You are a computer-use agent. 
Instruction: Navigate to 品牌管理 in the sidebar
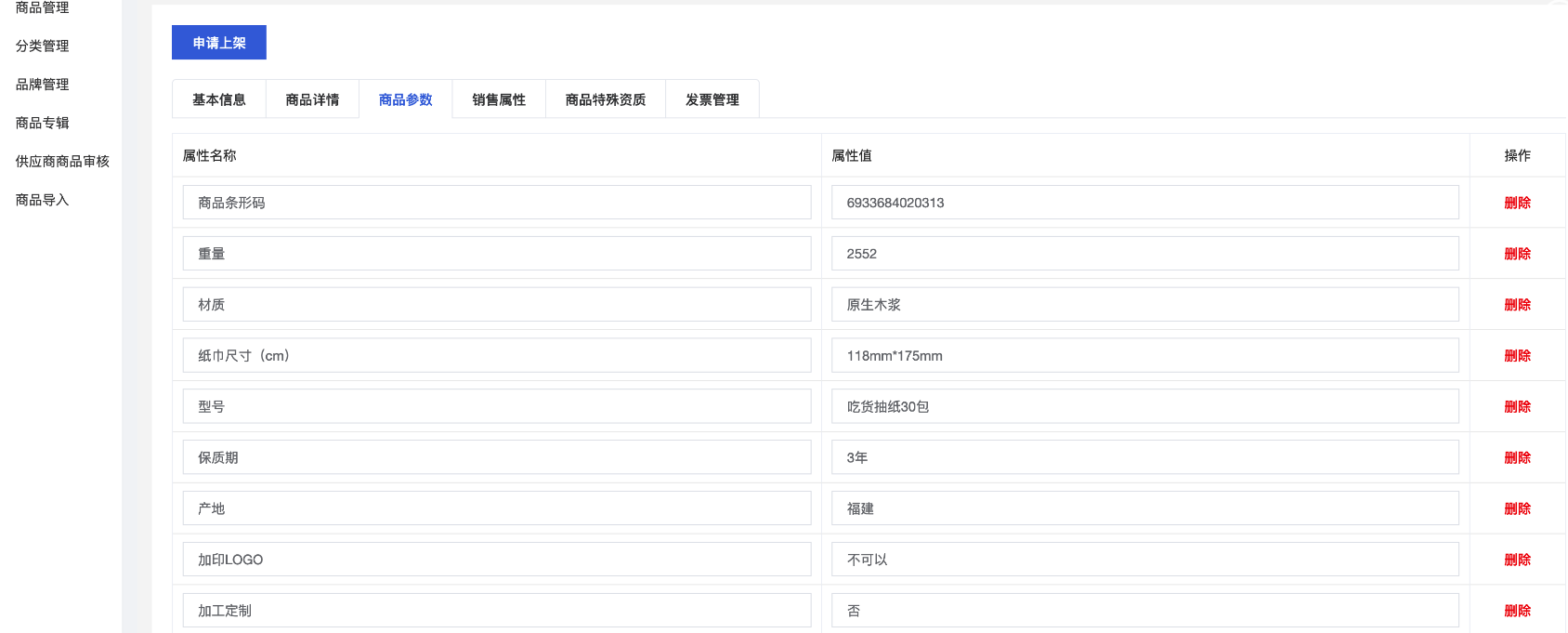point(43,84)
